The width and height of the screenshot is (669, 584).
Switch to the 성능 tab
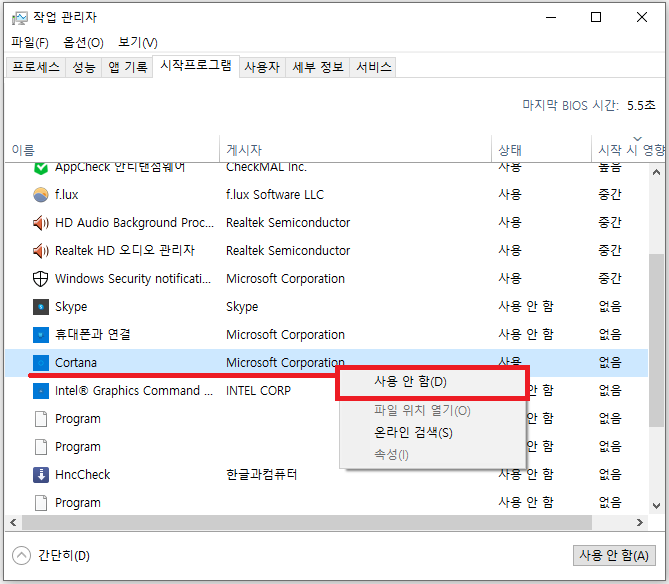coord(84,67)
